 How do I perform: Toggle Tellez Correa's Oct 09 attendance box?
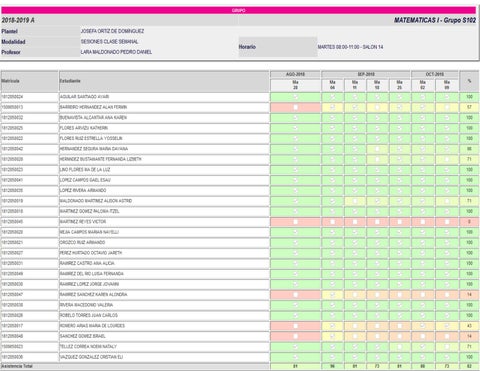click(x=447, y=347)
